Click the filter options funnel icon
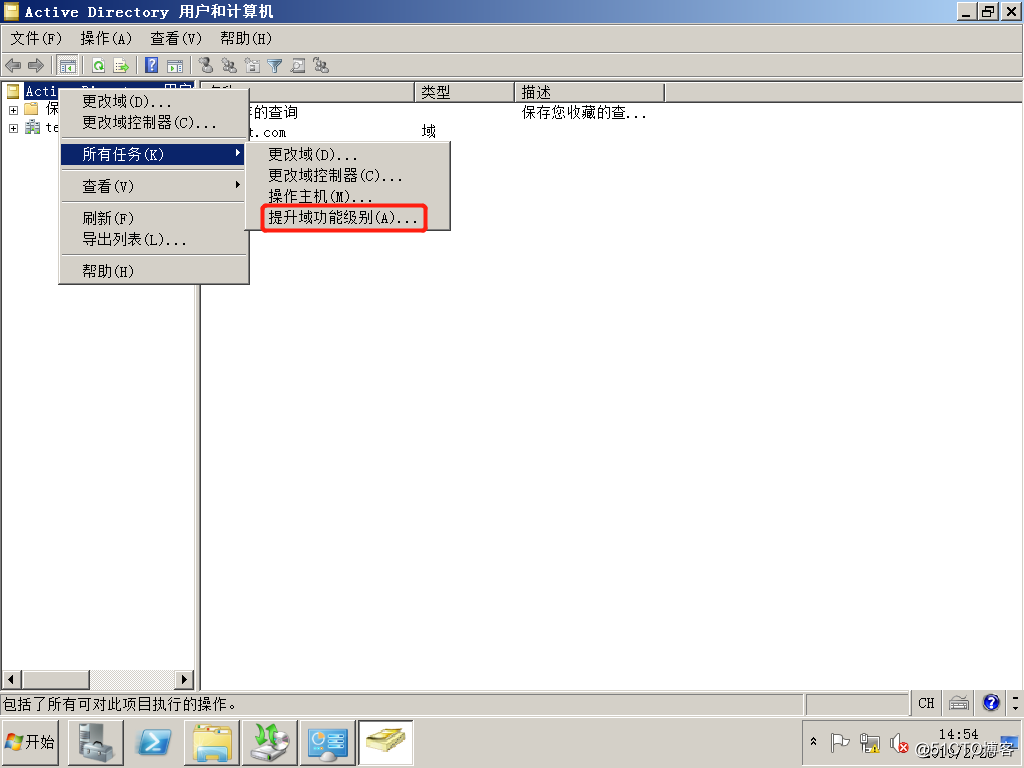1024x768 pixels. click(x=275, y=65)
